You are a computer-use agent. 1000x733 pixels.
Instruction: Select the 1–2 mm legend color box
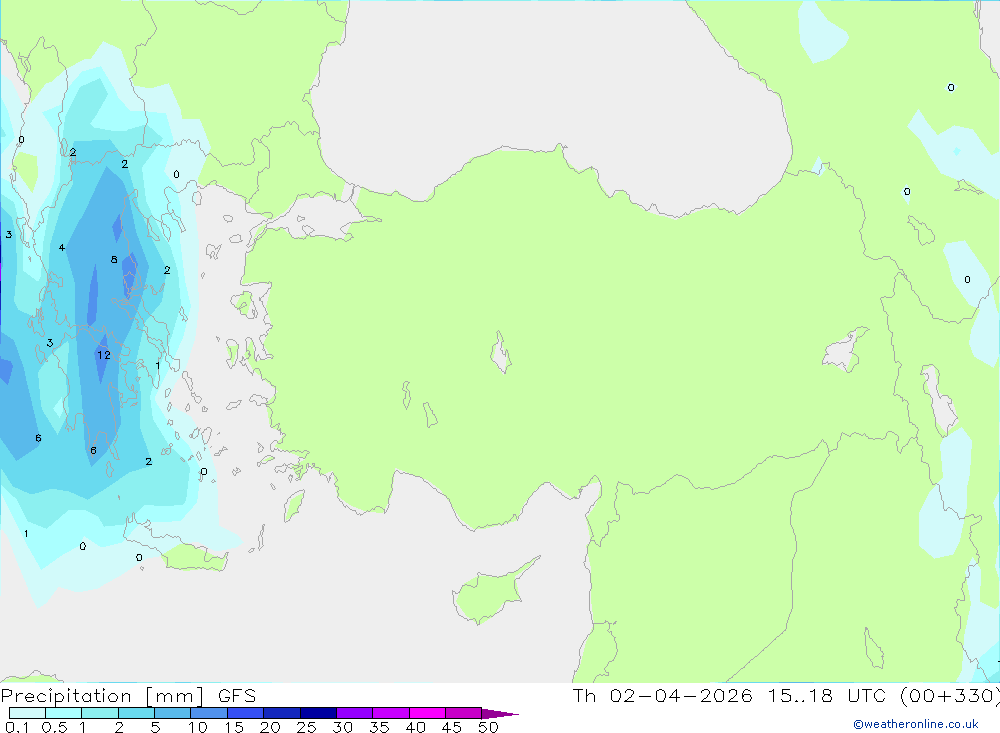99,713
